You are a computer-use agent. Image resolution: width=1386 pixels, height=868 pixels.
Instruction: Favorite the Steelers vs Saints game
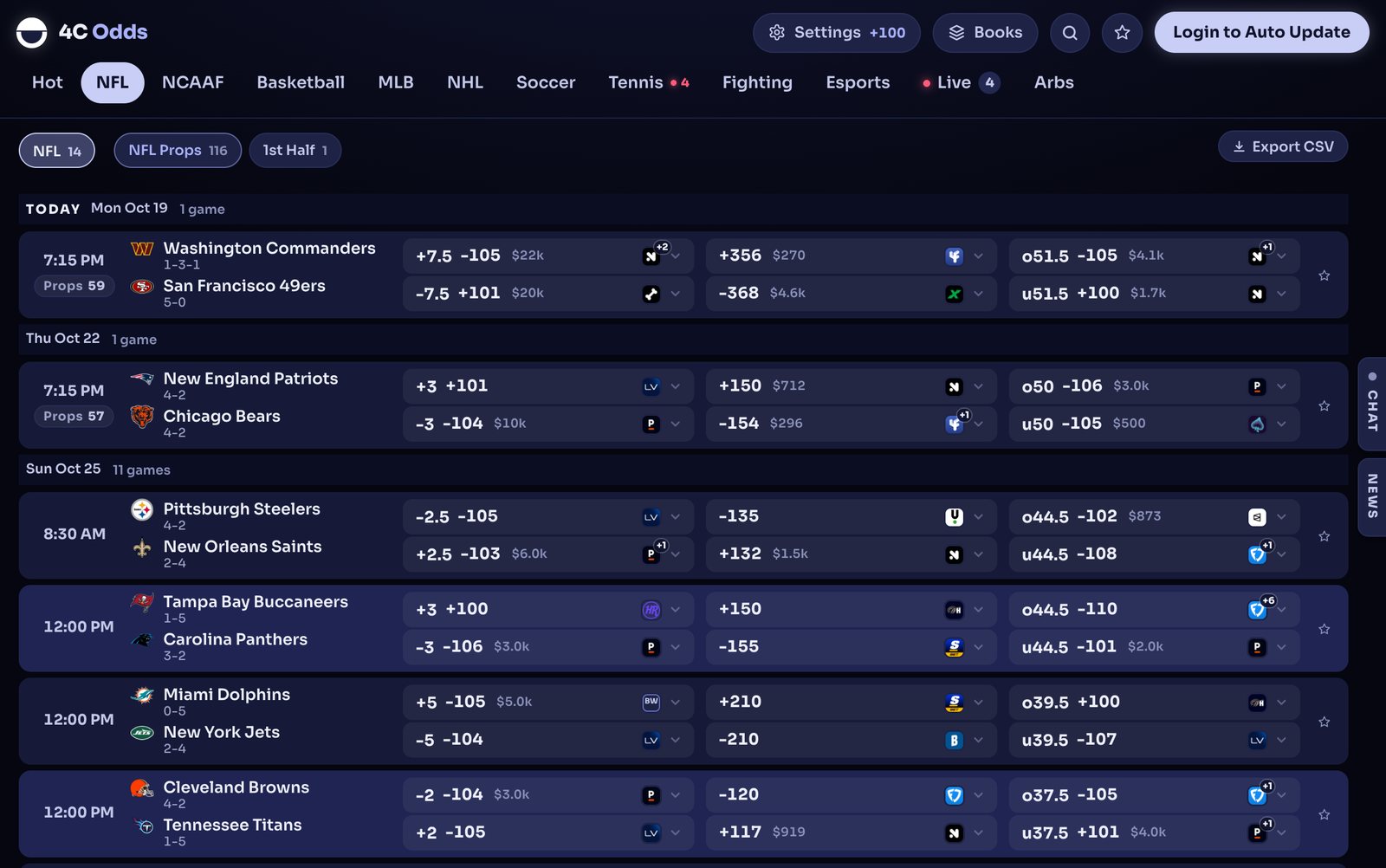click(1324, 536)
